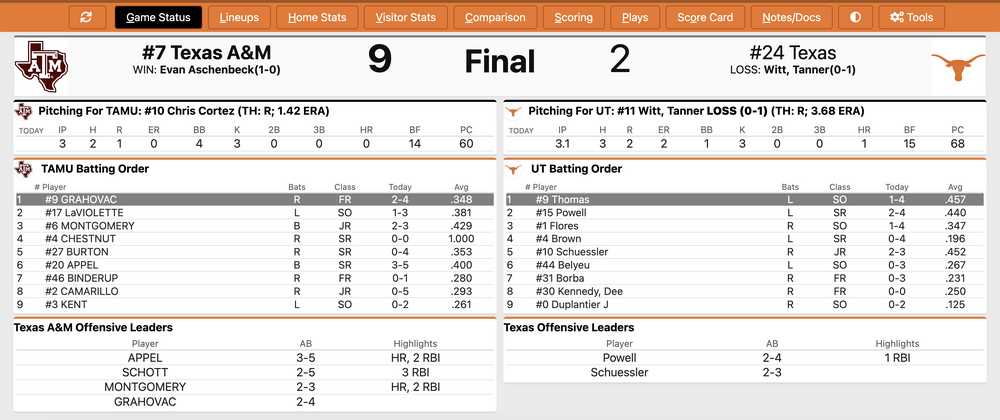Screen dimensions: 1000x420
Task: Click the Comparison button
Action: 495,17
